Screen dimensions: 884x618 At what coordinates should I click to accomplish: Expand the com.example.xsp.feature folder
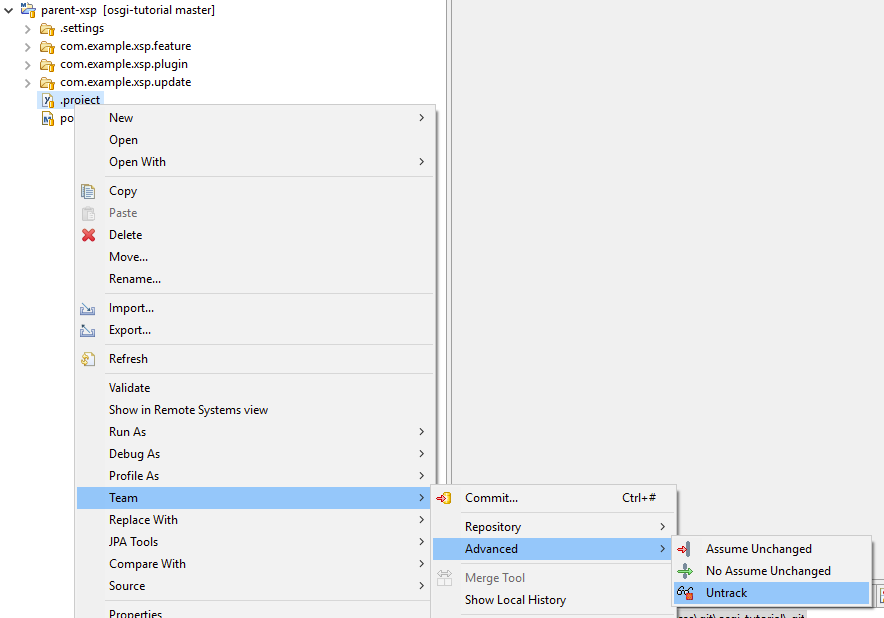(x=28, y=46)
